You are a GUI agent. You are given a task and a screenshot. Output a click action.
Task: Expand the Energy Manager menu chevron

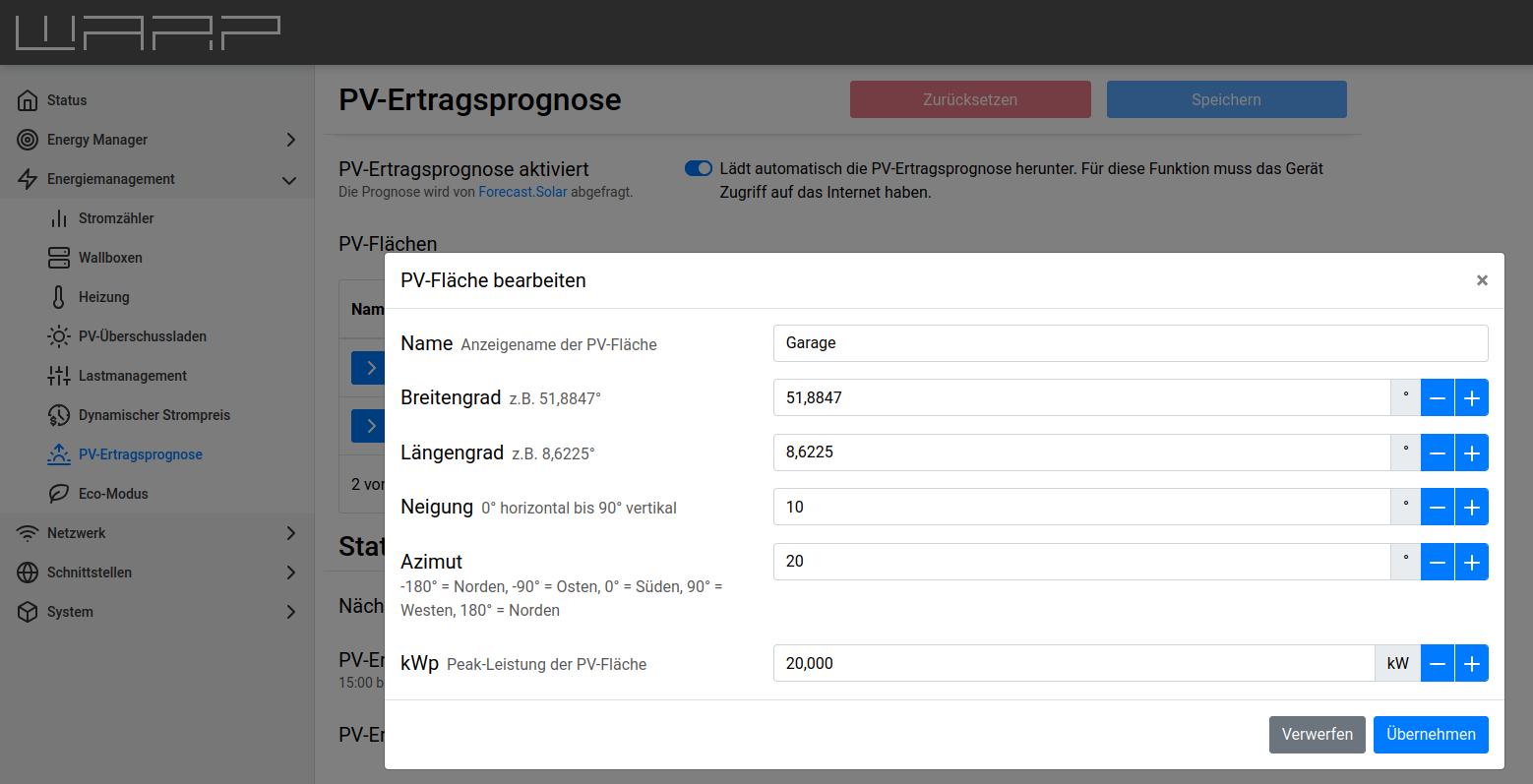point(290,140)
